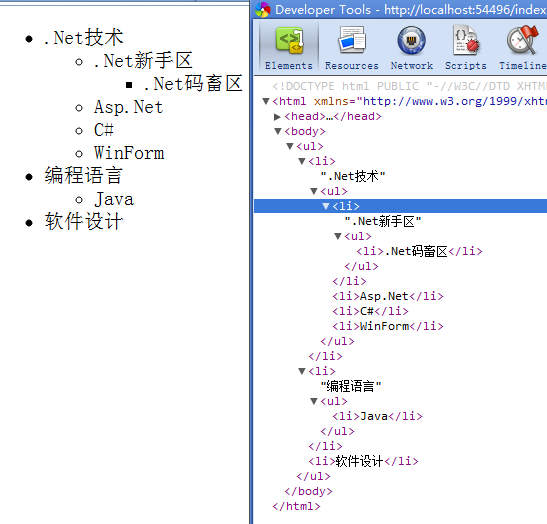Expand the head node
The width and height of the screenshot is (547, 524).
click(277, 117)
